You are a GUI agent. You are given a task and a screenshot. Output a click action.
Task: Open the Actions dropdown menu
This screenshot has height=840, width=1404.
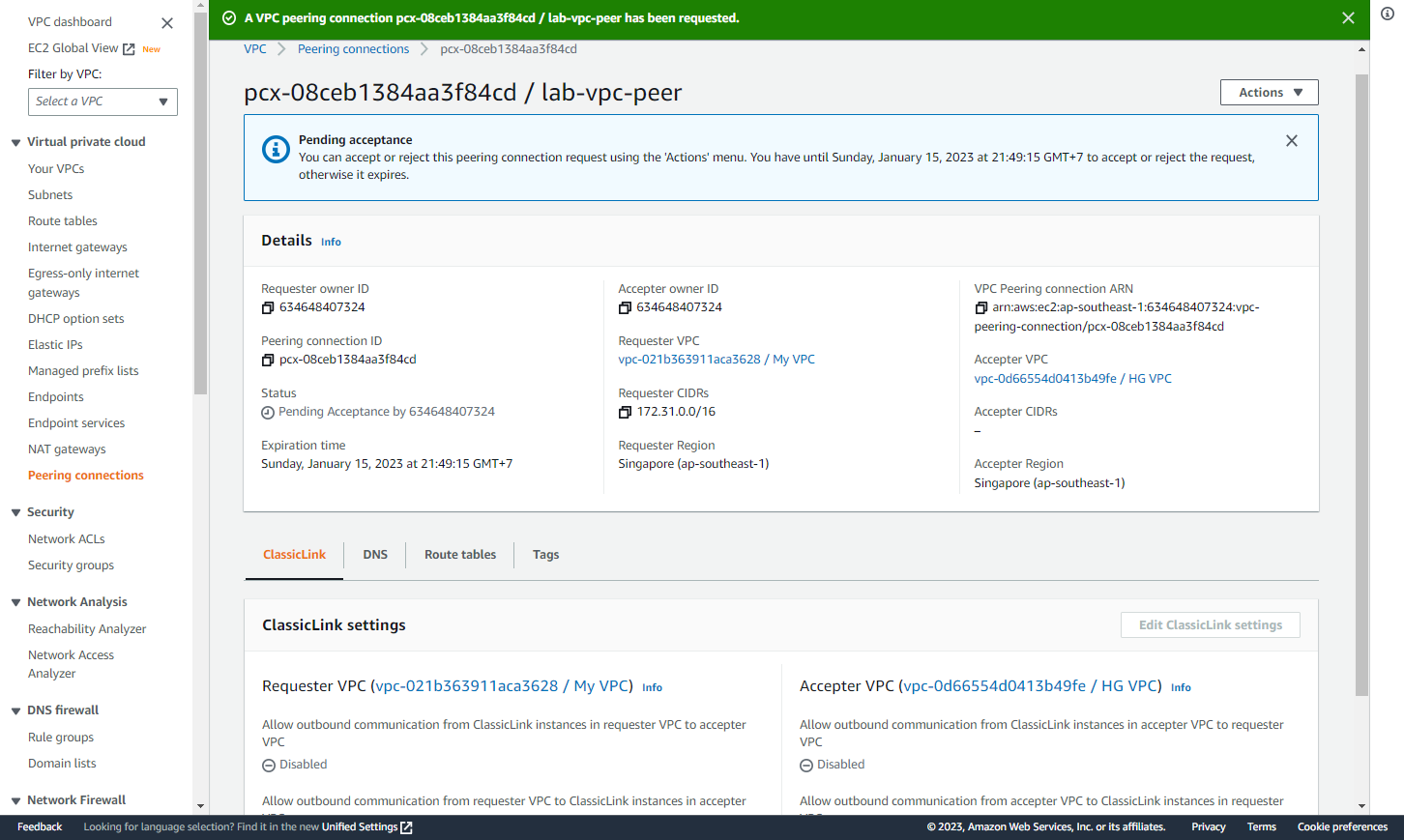(1269, 93)
